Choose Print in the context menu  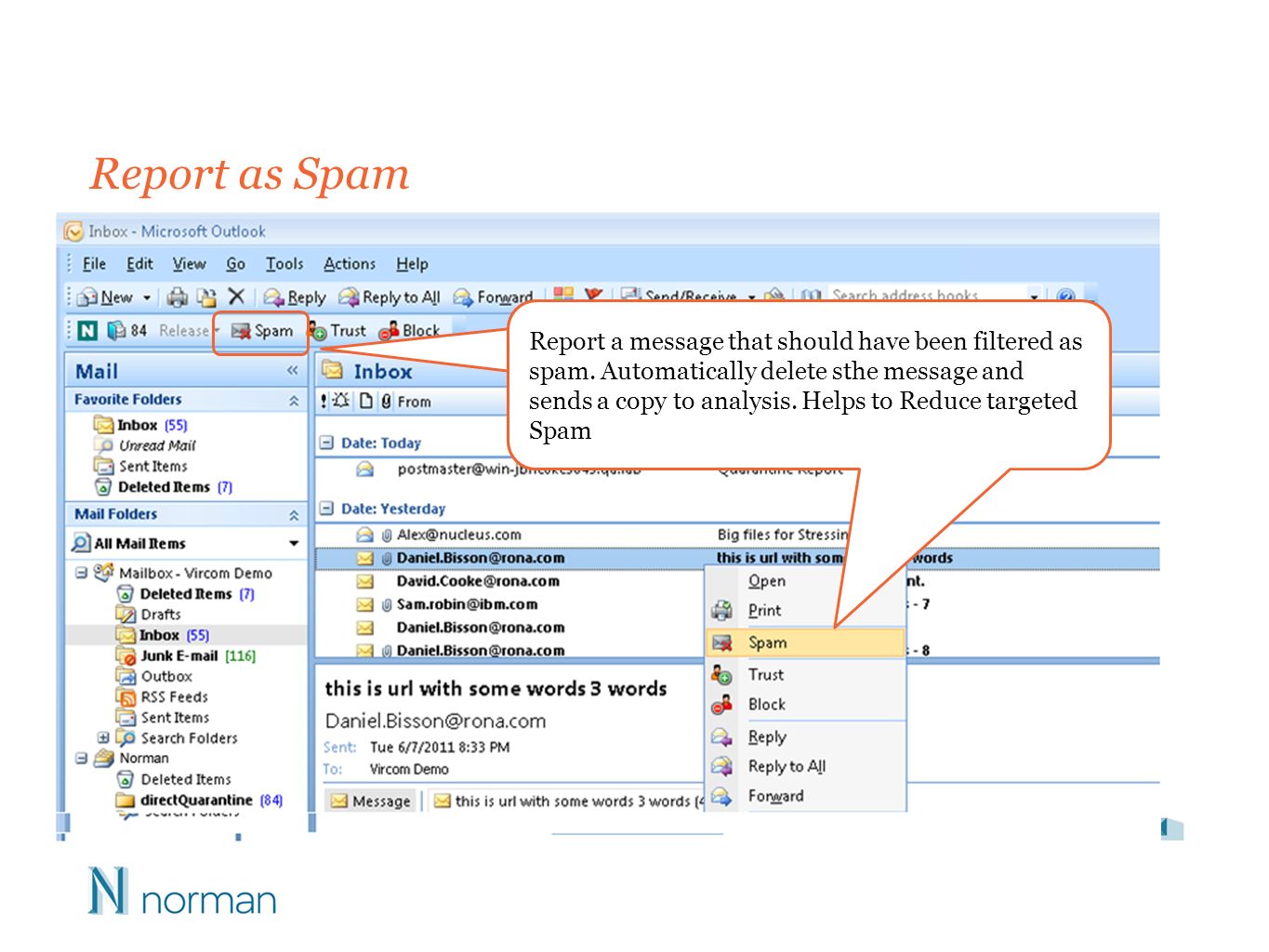pos(805,611)
